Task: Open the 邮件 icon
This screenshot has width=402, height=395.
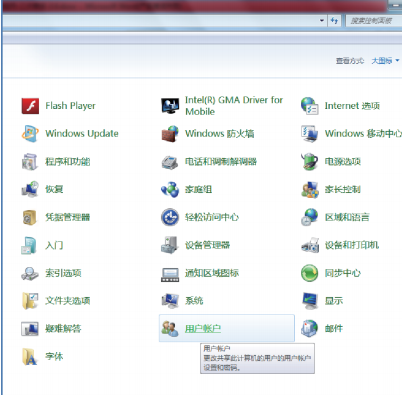Action: point(310,328)
